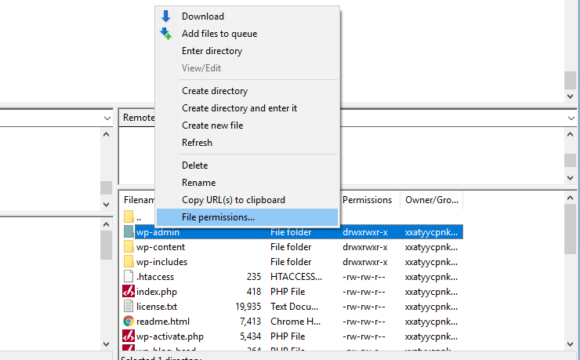Select the wp-content folder row name
This screenshot has width=580, height=360.
point(161,247)
